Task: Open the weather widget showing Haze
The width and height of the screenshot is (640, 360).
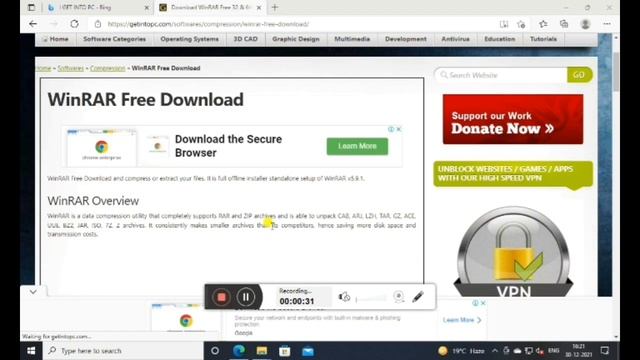Action: coord(461,351)
